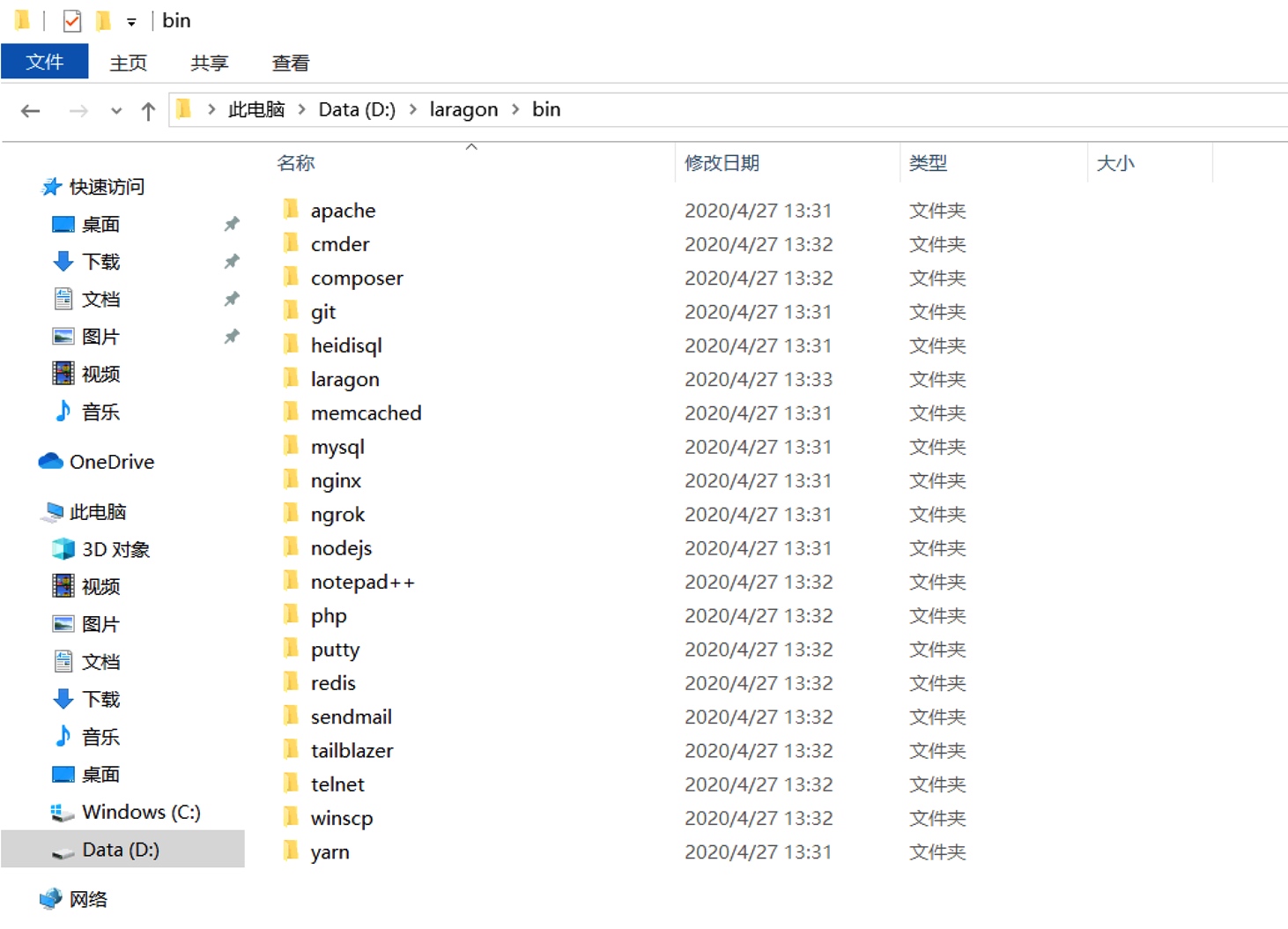Click the Properties checkmark icon in title bar

coord(72,20)
